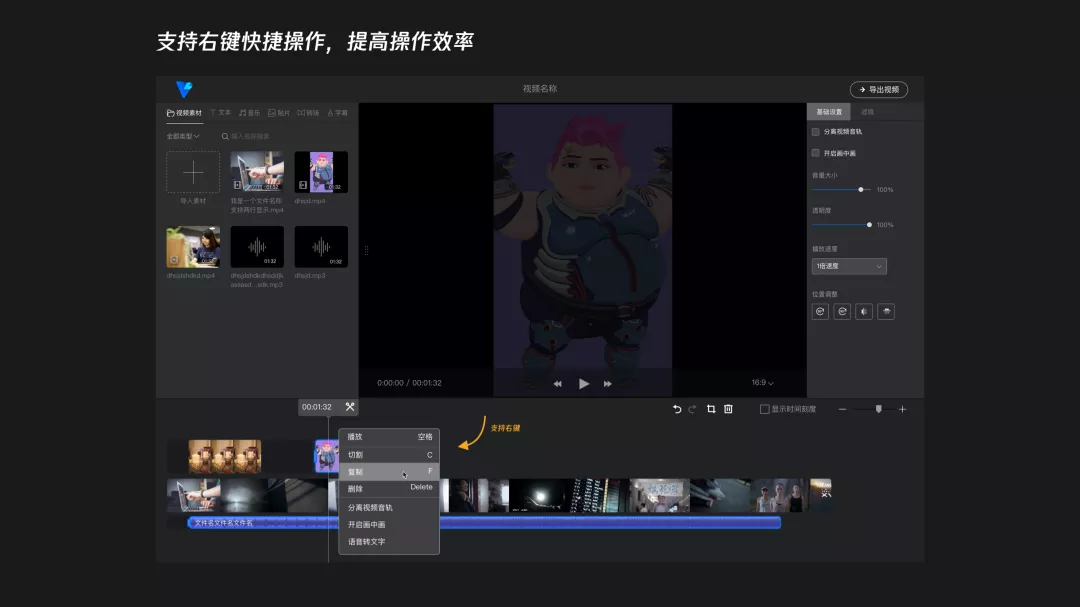The height and width of the screenshot is (607, 1080).
Task: Click the first rotate icon under 位置调整
Action: tap(820, 311)
